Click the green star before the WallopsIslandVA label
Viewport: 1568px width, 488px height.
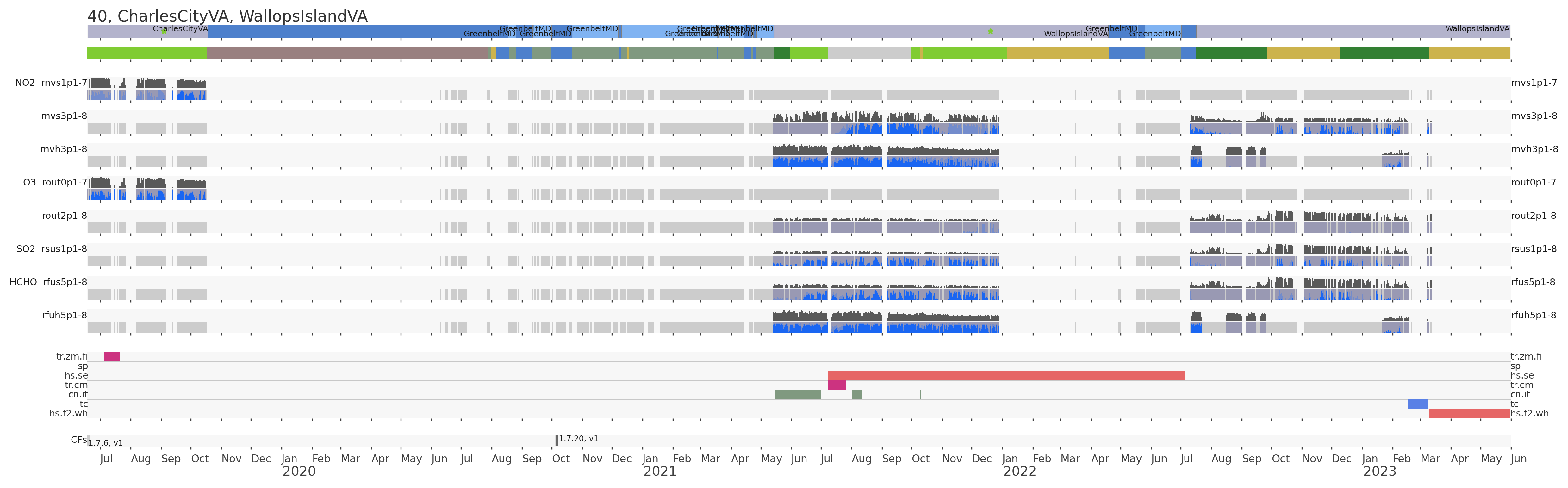pos(990,31)
